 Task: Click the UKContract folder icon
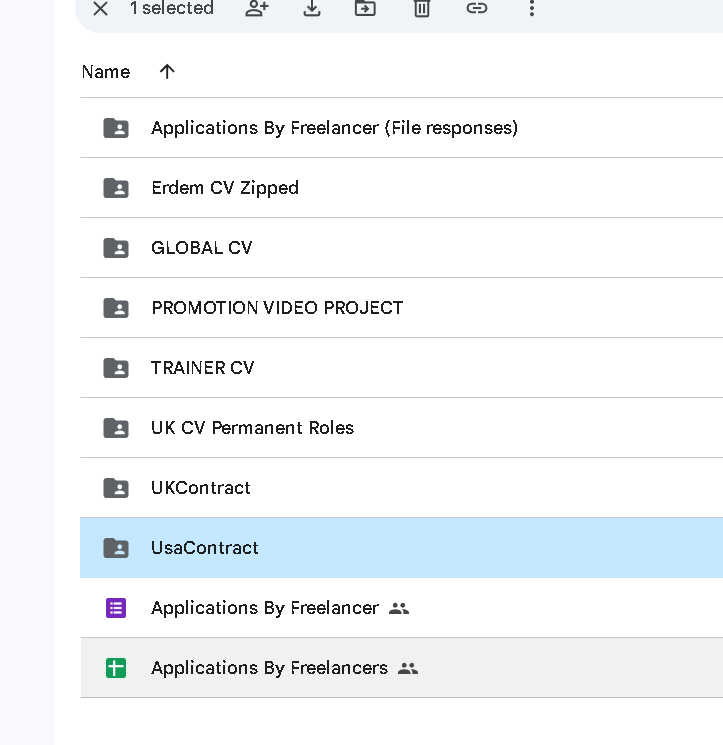click(x=116, y=488)
